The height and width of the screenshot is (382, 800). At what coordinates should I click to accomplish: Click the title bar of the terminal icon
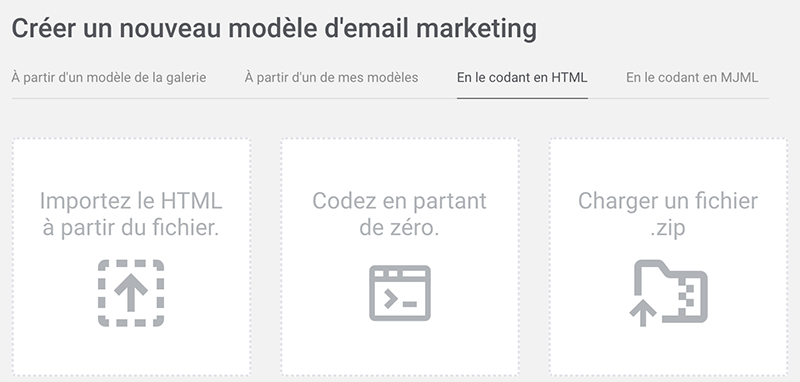click(400, 273)
